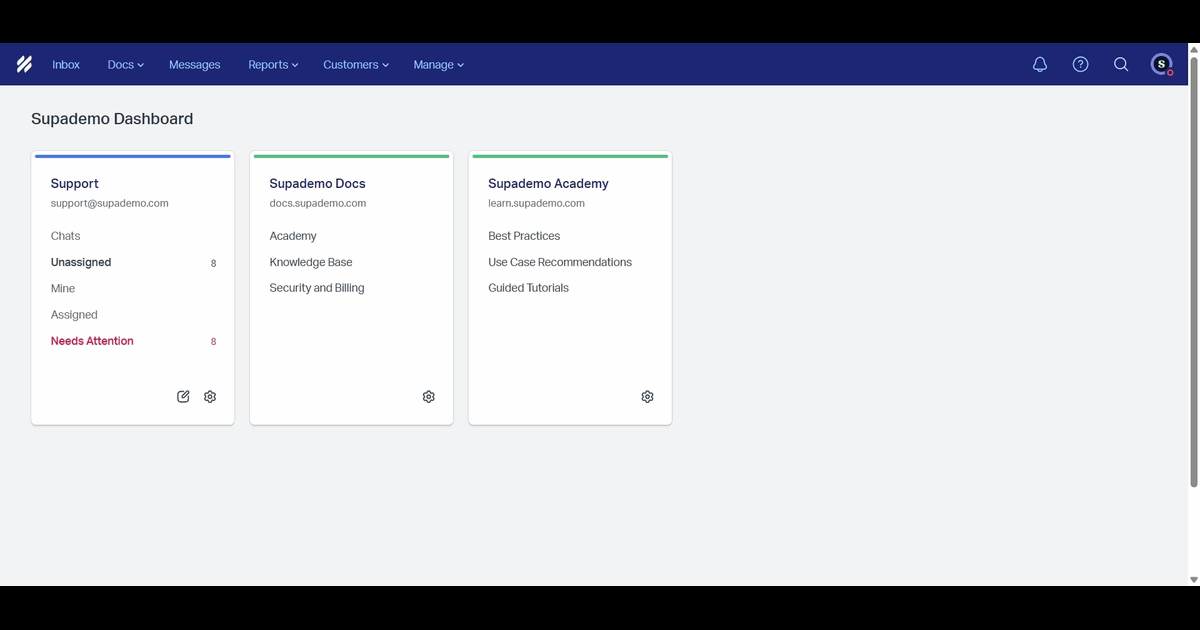Open Academy collection in Supademo Docs
Image resolution: width=1200 pixels, height=630 pixels.
point(293,236)
